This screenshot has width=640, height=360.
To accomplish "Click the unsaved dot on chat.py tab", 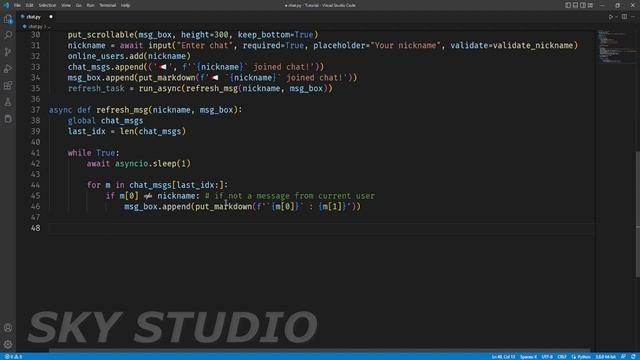I will (51, 17).
